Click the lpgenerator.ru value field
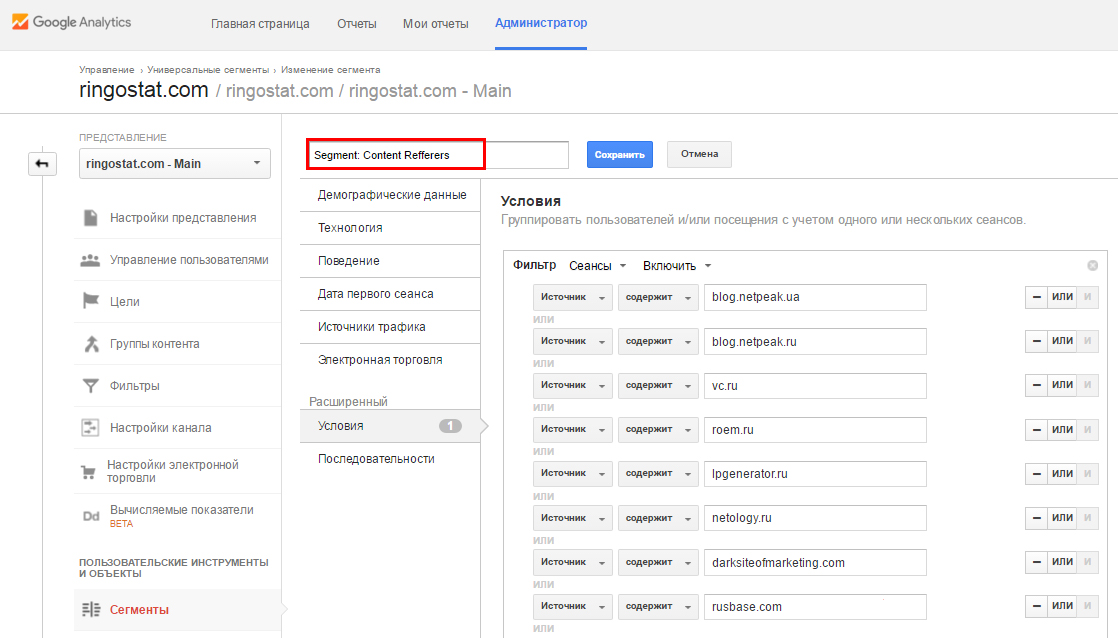Viewport: 1118px width, 638px height. point(815,474)
